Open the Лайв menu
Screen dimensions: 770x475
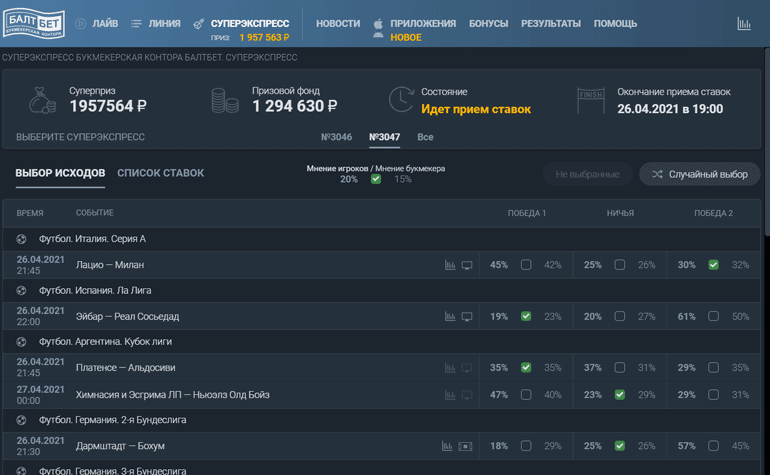click(105, 24)
